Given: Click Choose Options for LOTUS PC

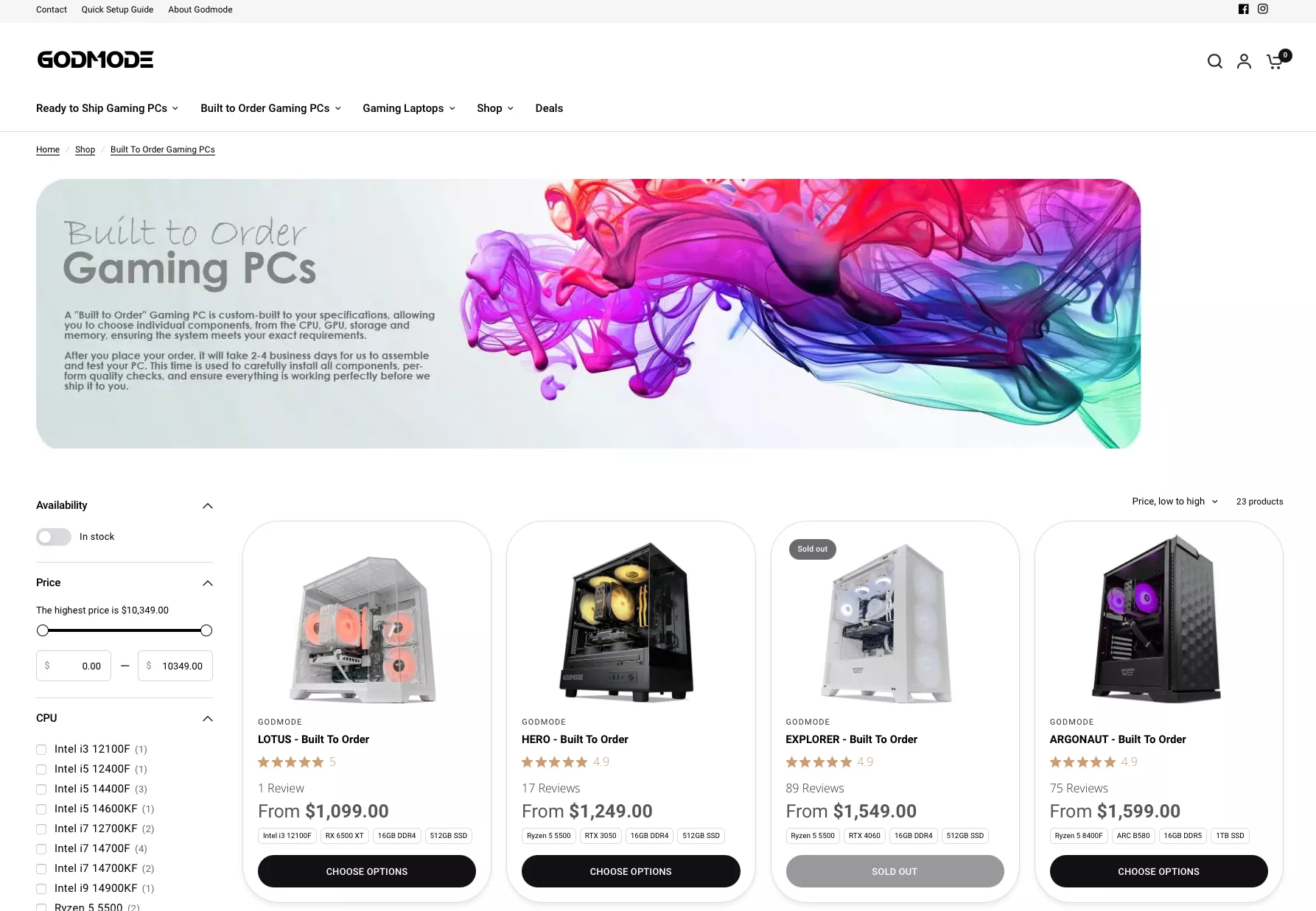Looking at the screenshot, I should [x=366, y=871].
